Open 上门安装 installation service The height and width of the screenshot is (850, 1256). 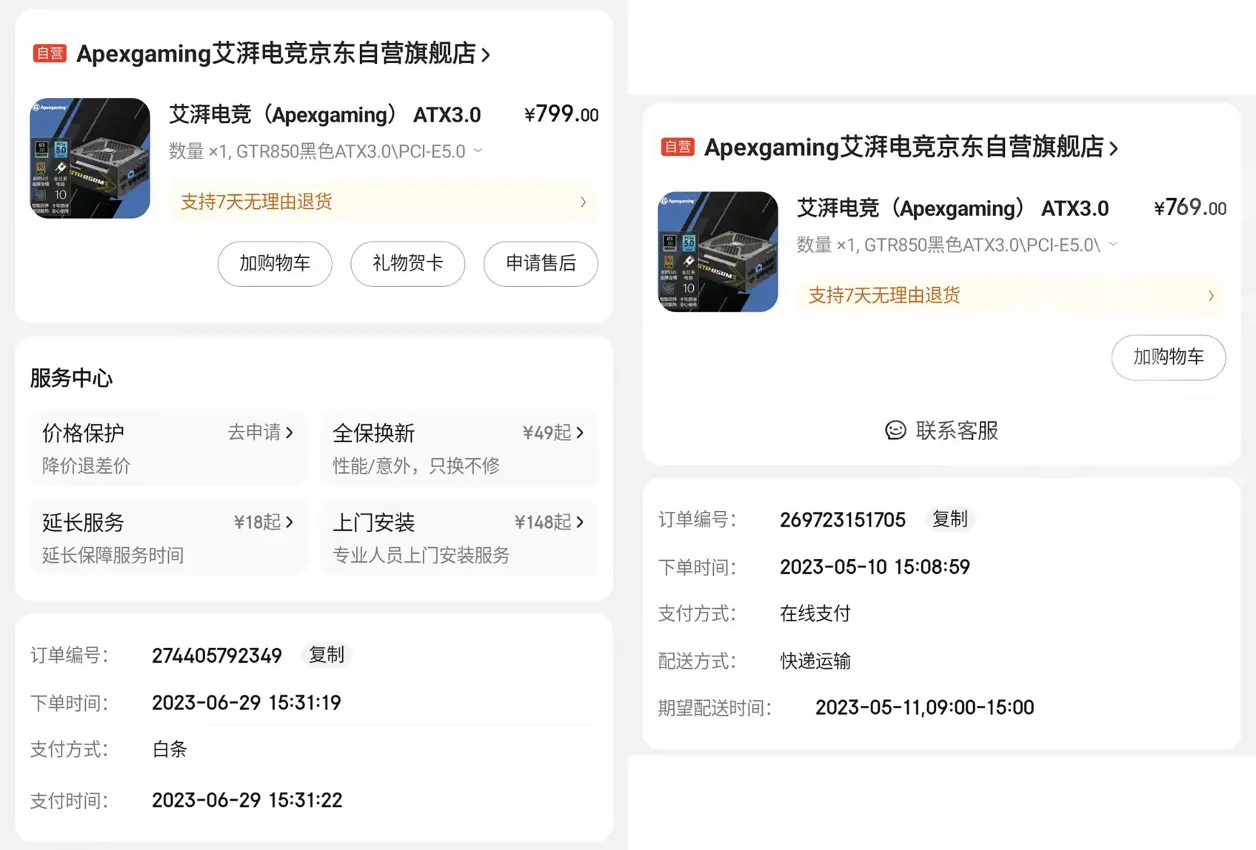pyautogui.click(x=459, y=537)
